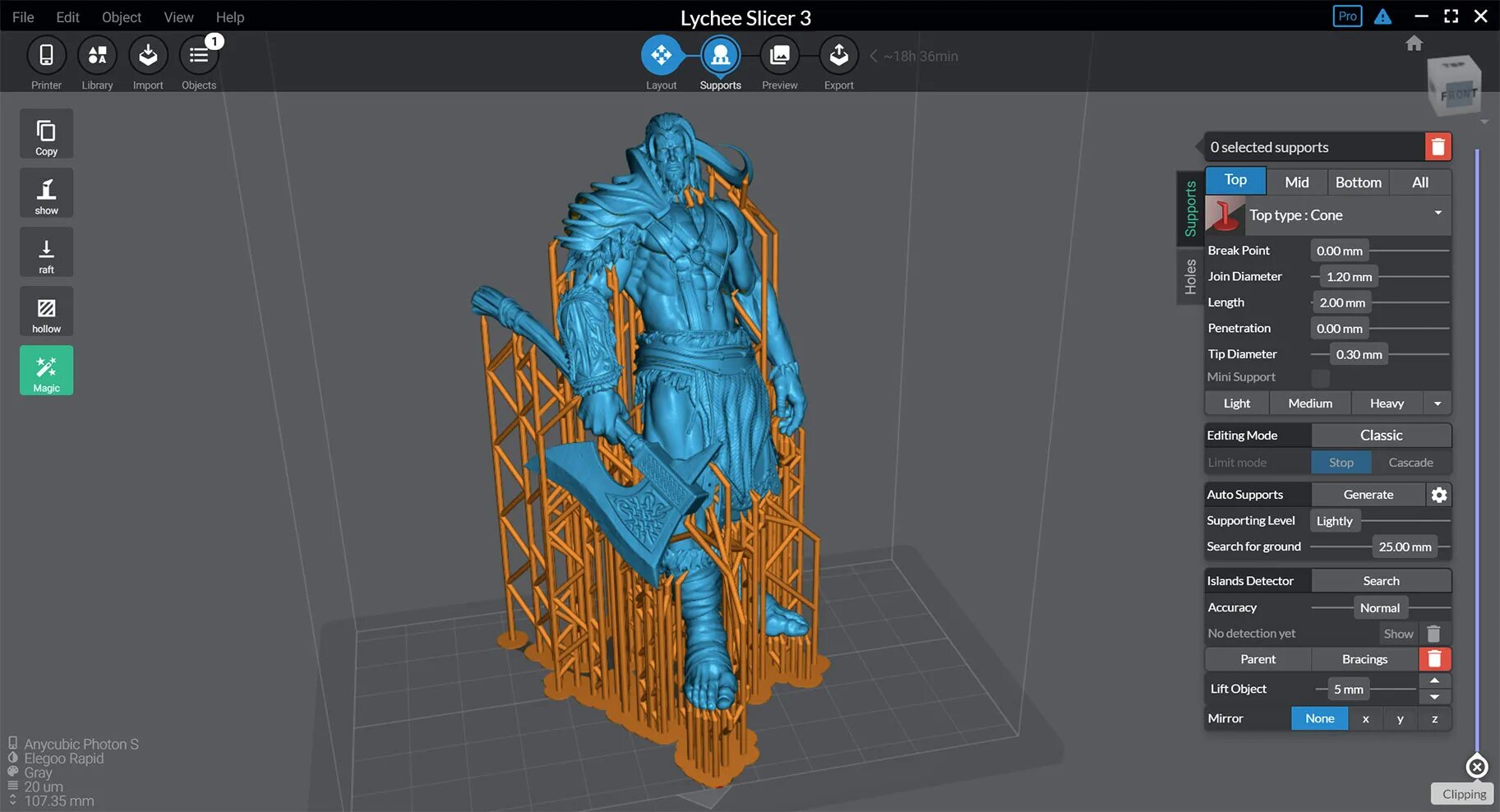
Task: Click the Clipping button
Action: pyautogui.click(x=1464, y=794)
